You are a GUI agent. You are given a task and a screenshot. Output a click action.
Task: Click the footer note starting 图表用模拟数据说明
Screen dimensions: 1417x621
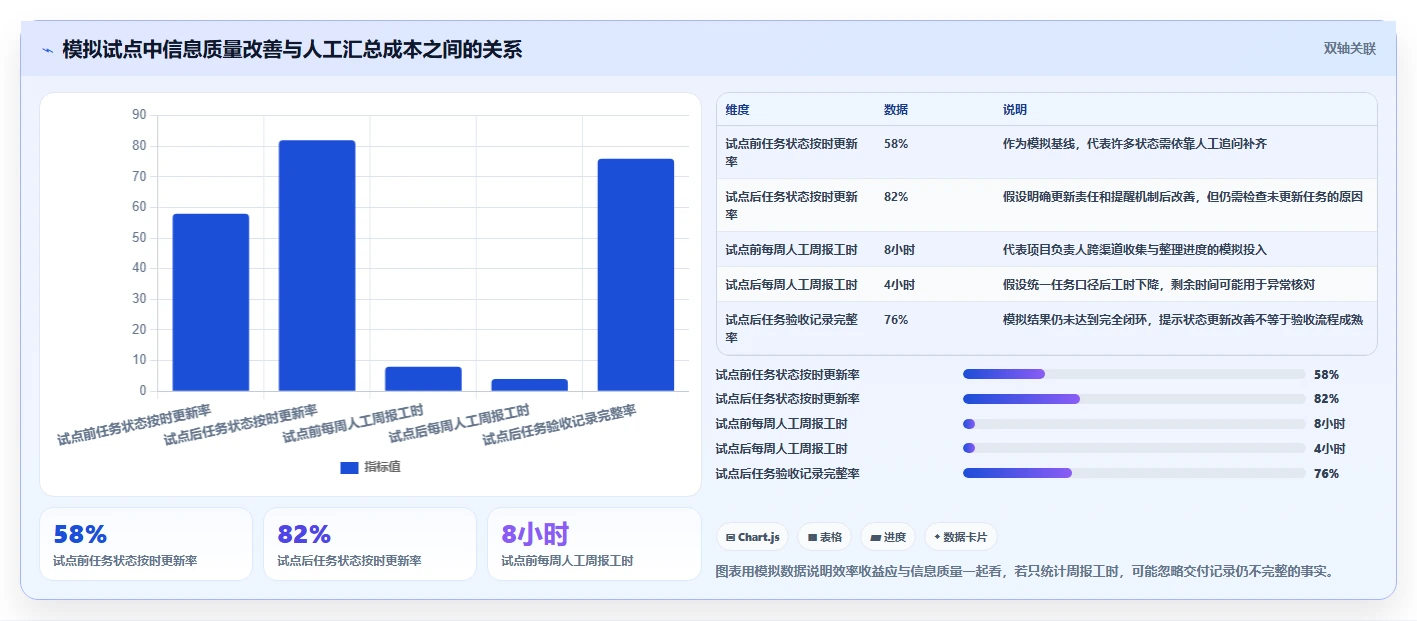click(x=1026, y=572)
